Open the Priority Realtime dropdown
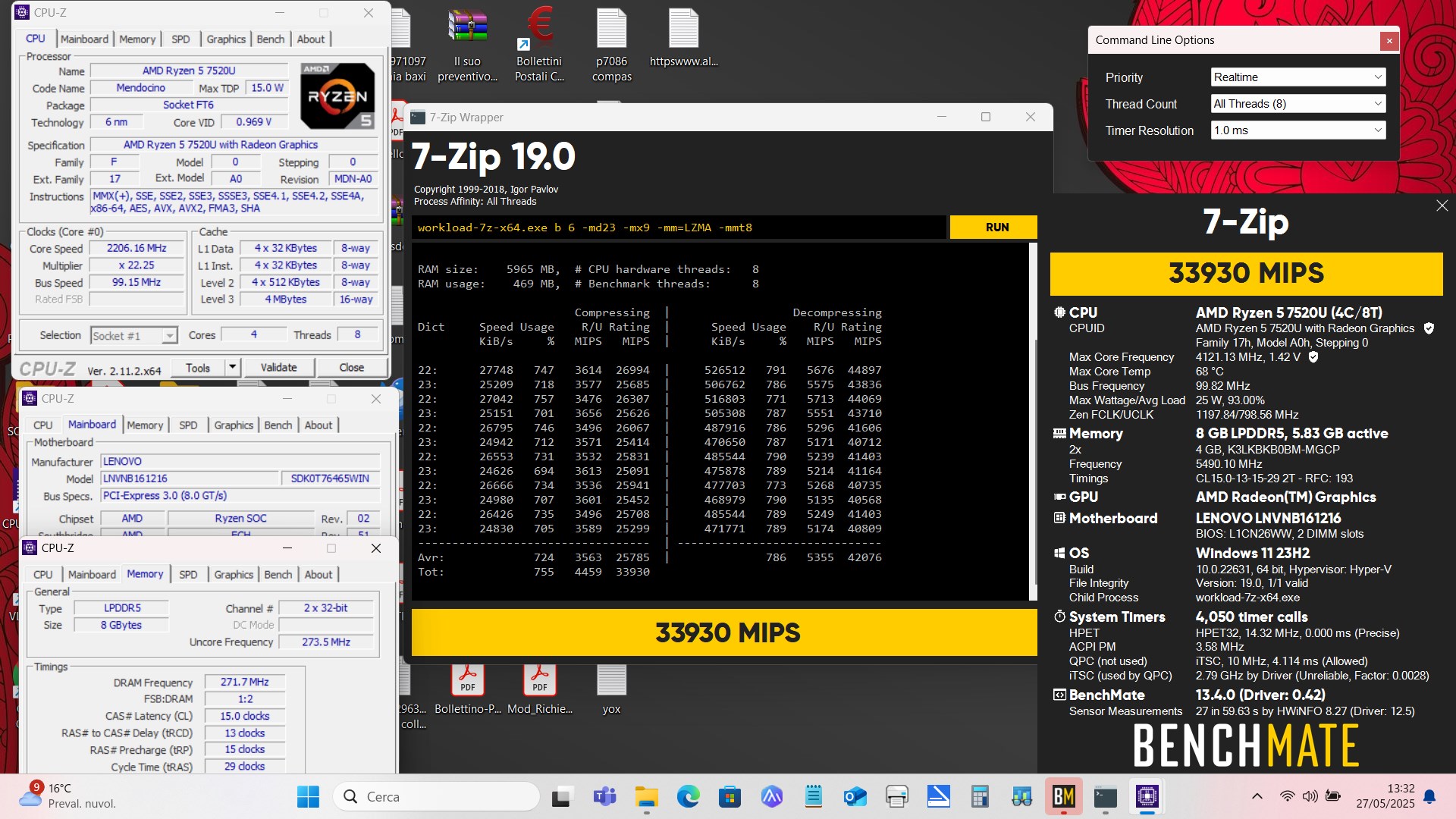The height and width of the screenshot is (819, 1456). 1298,77
